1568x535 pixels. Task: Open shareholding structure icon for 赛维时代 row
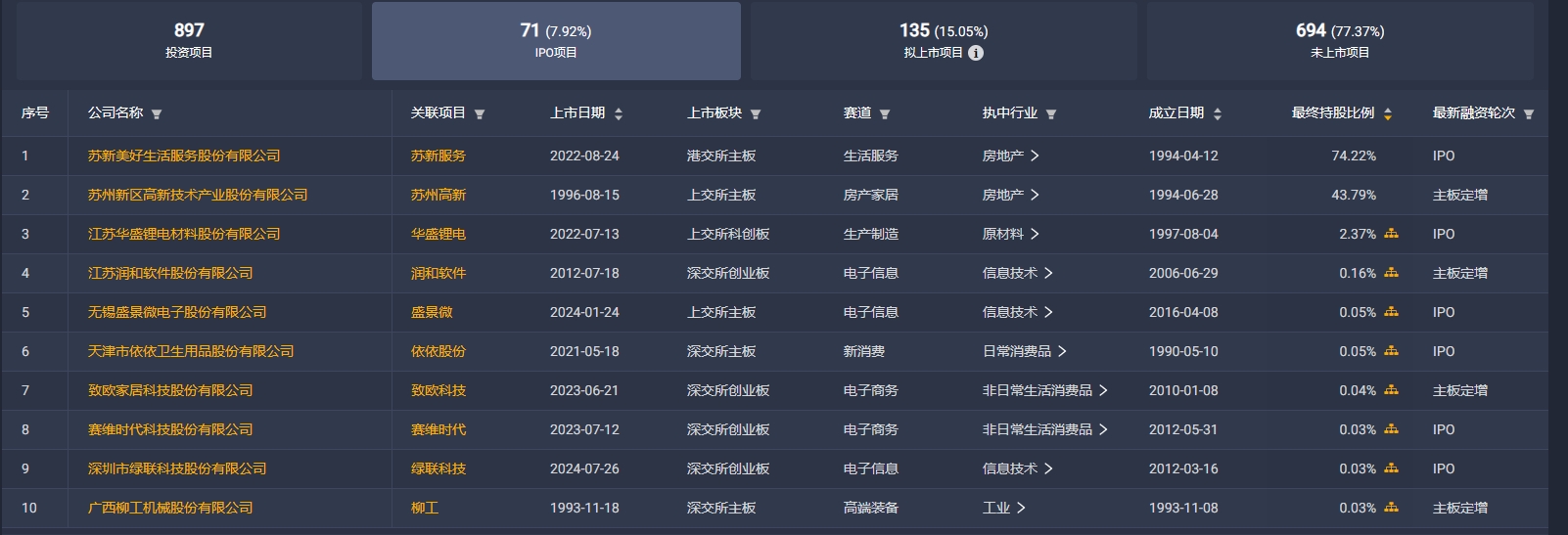tap(1392, 429)
